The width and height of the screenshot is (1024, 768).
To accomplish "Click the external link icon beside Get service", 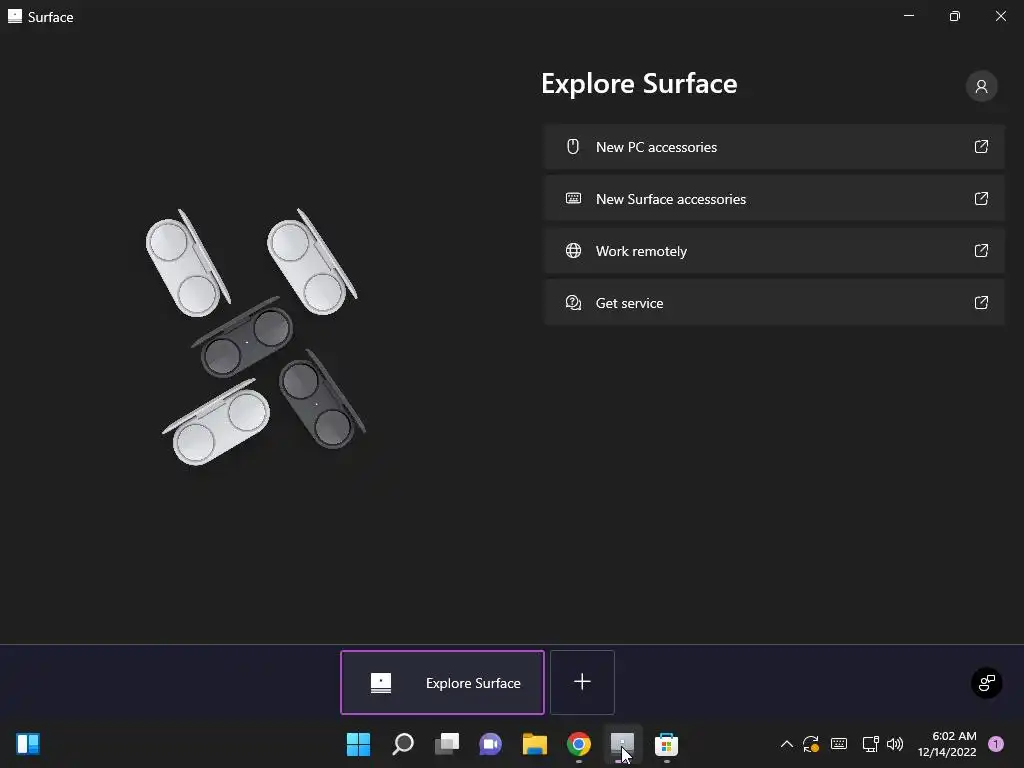I will (x=981, y=302).
